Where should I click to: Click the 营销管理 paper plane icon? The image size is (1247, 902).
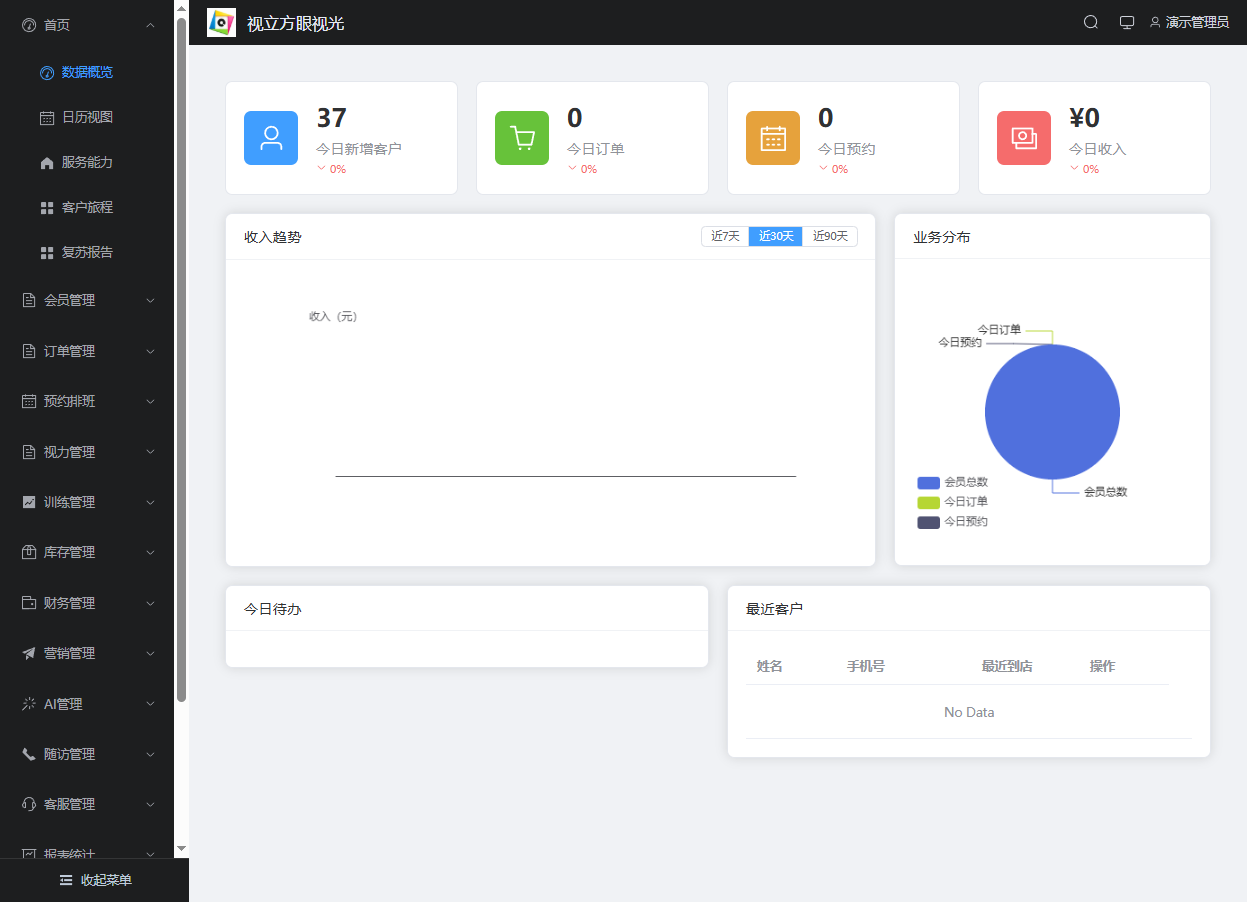29,653
